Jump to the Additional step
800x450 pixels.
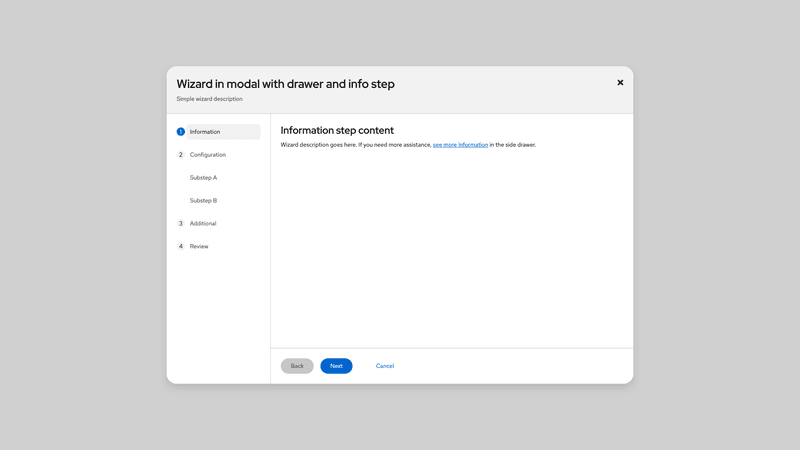point(203,224)
